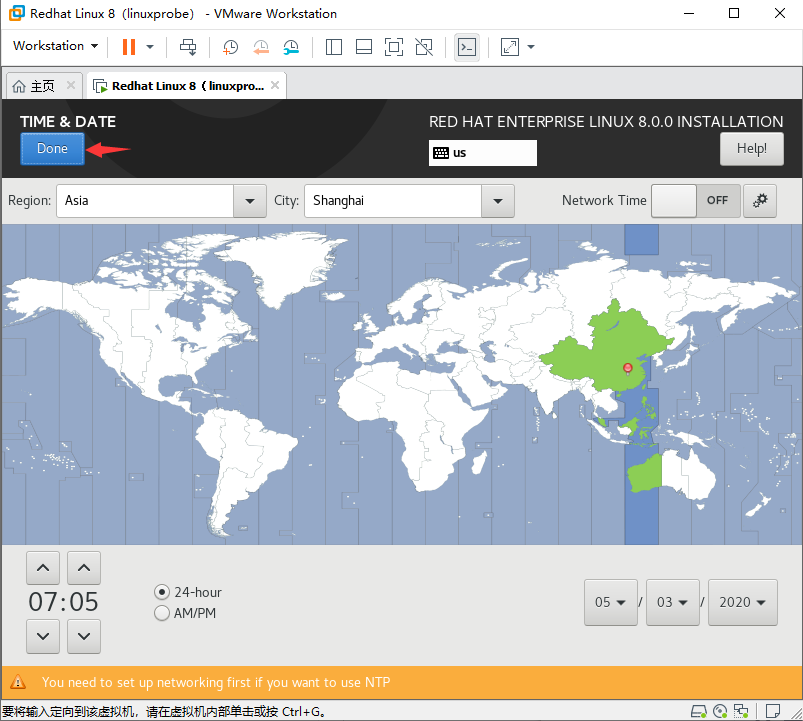Send Ctrl+Alt+Del to the virtual machine
Image resolution: width=803 pixels, height=721 pixels.
pyautogui.click(x=188, y=47)
